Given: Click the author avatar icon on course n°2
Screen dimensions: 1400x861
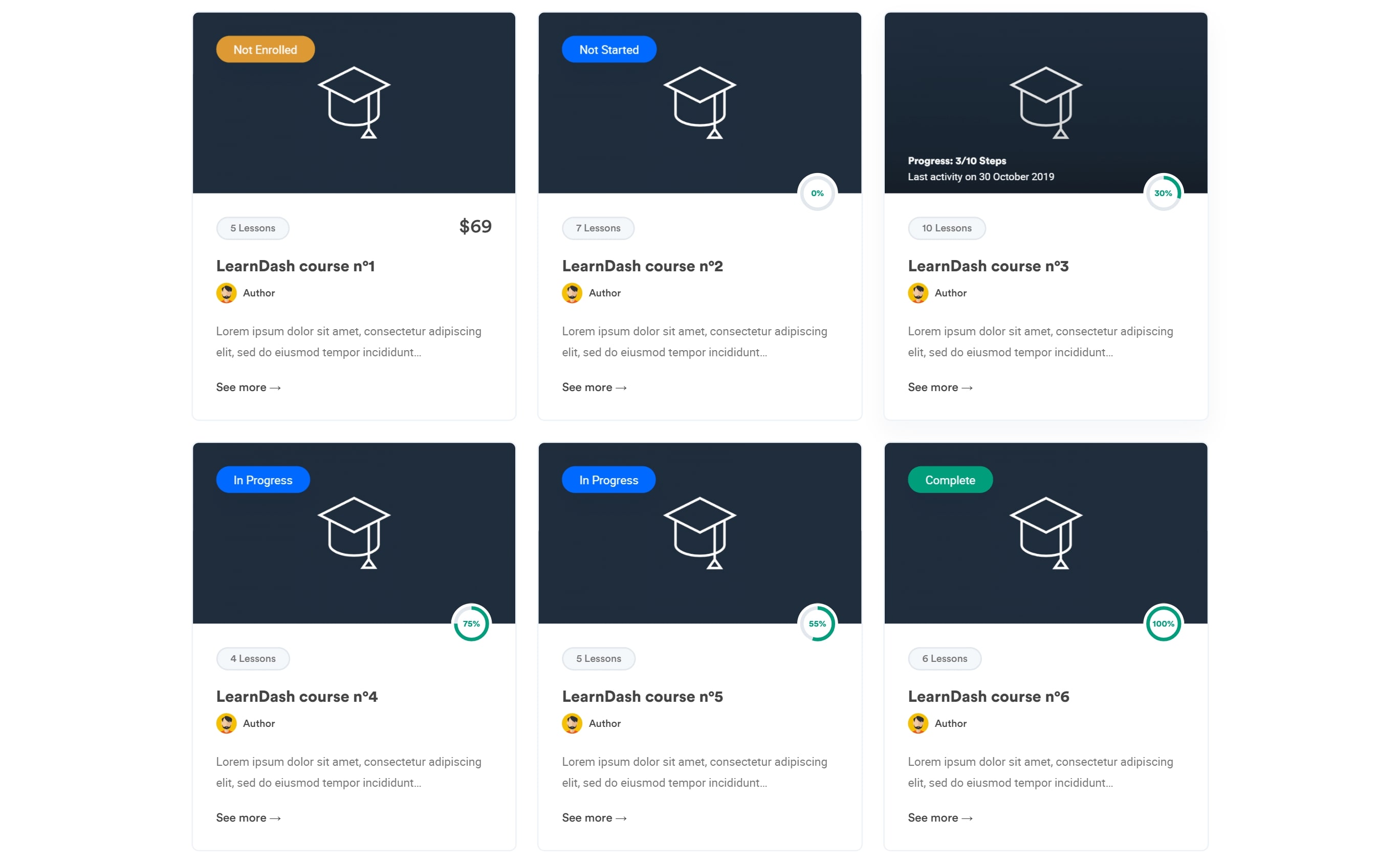Looking at the screenshot, I should (x=571, y=292).
